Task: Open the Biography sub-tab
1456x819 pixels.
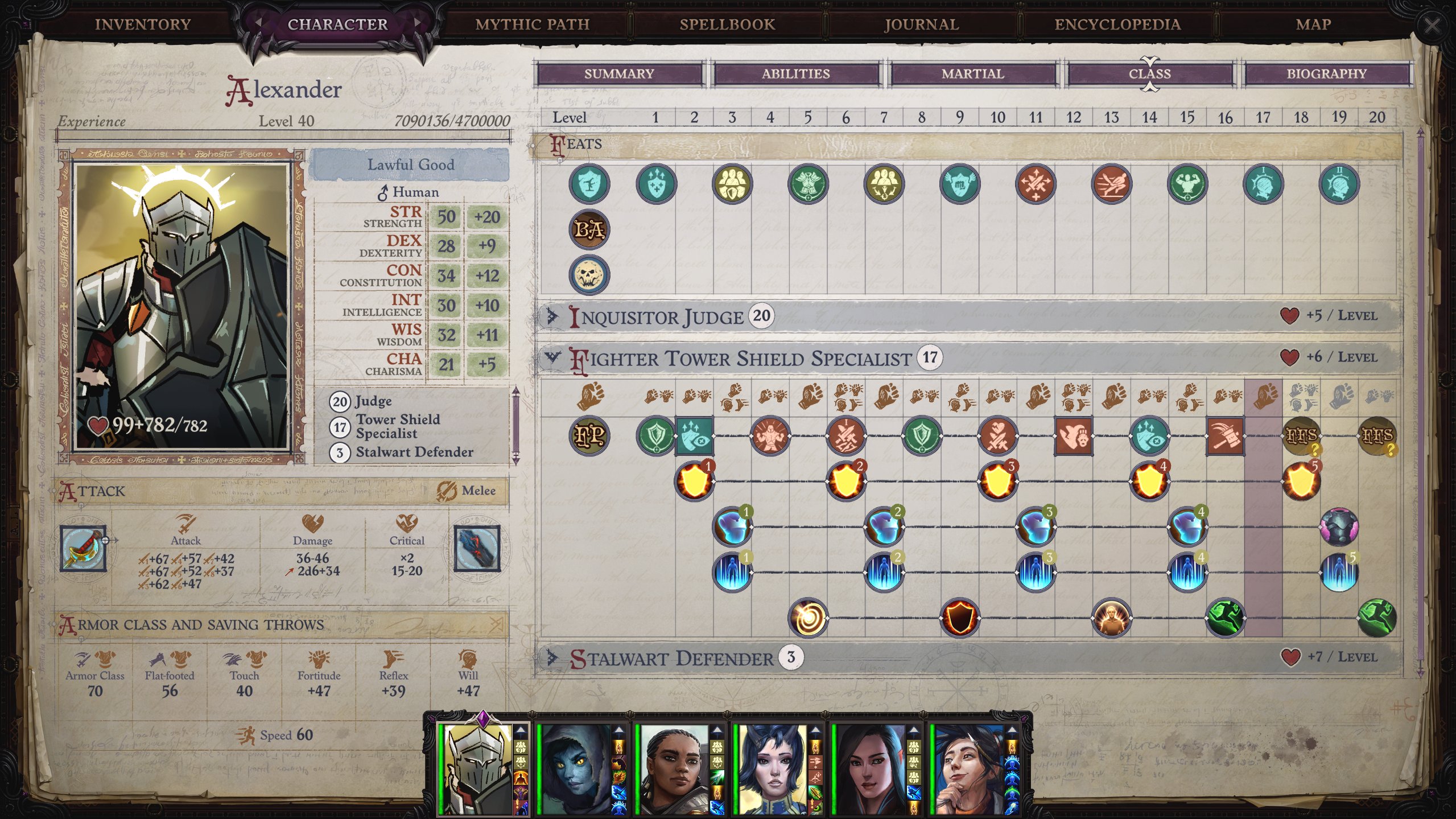Action: (1326, 73)
